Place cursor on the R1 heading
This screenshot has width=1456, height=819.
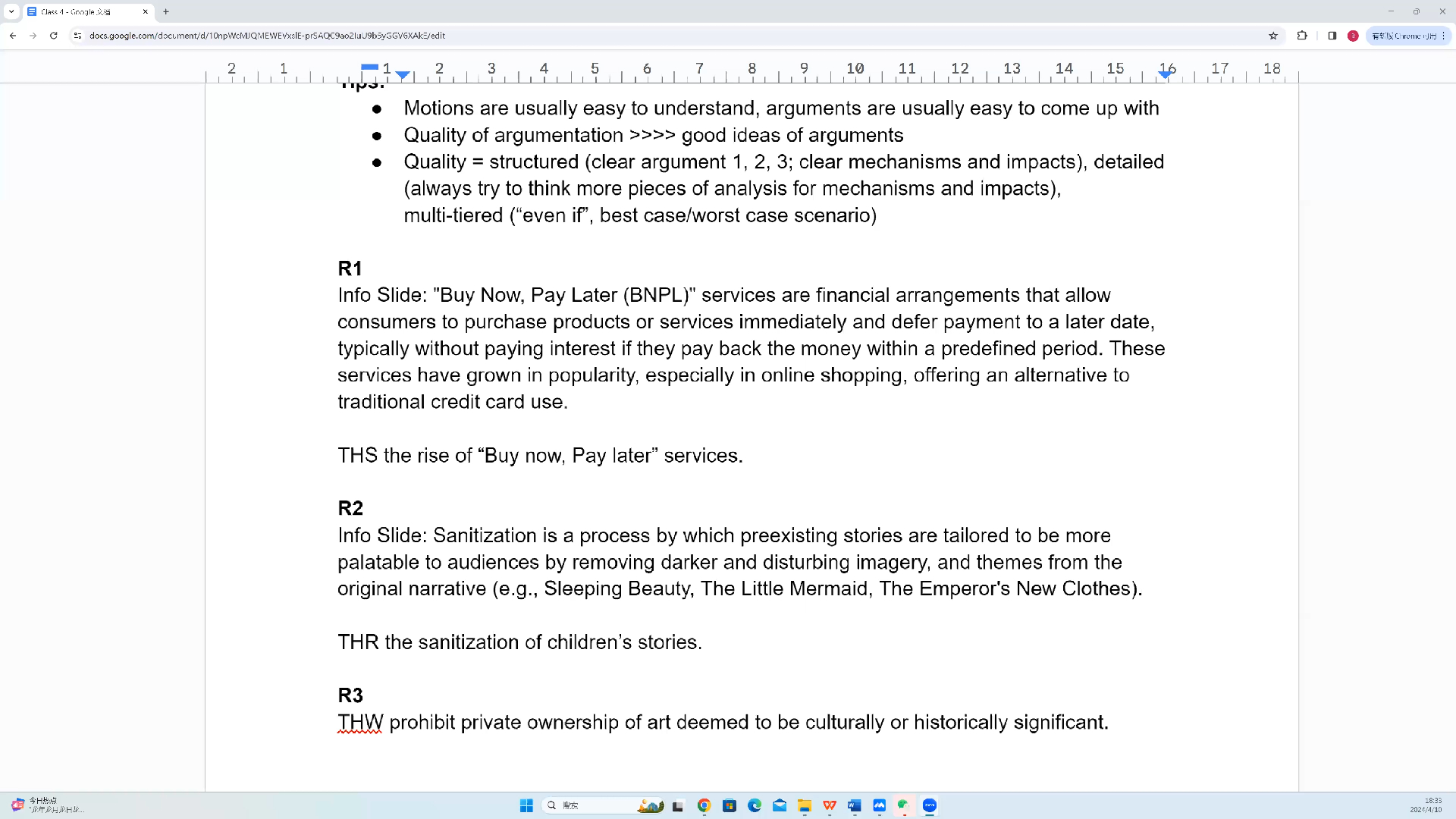click(x=350, y=268)
